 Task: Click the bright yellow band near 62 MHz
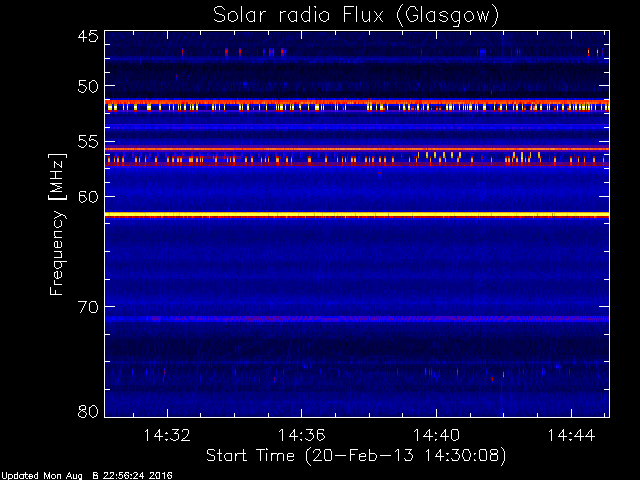pyautogui.click(x=357, y=215)
